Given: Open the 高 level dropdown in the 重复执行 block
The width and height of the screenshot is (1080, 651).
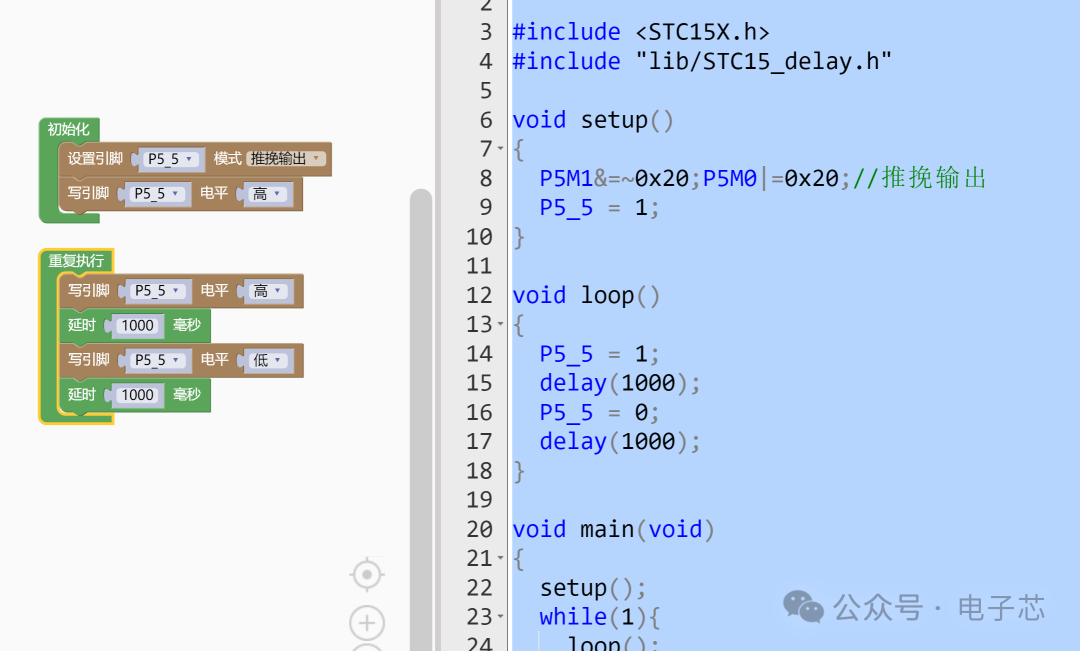Looking at the screenshot, I should [267, 291].
